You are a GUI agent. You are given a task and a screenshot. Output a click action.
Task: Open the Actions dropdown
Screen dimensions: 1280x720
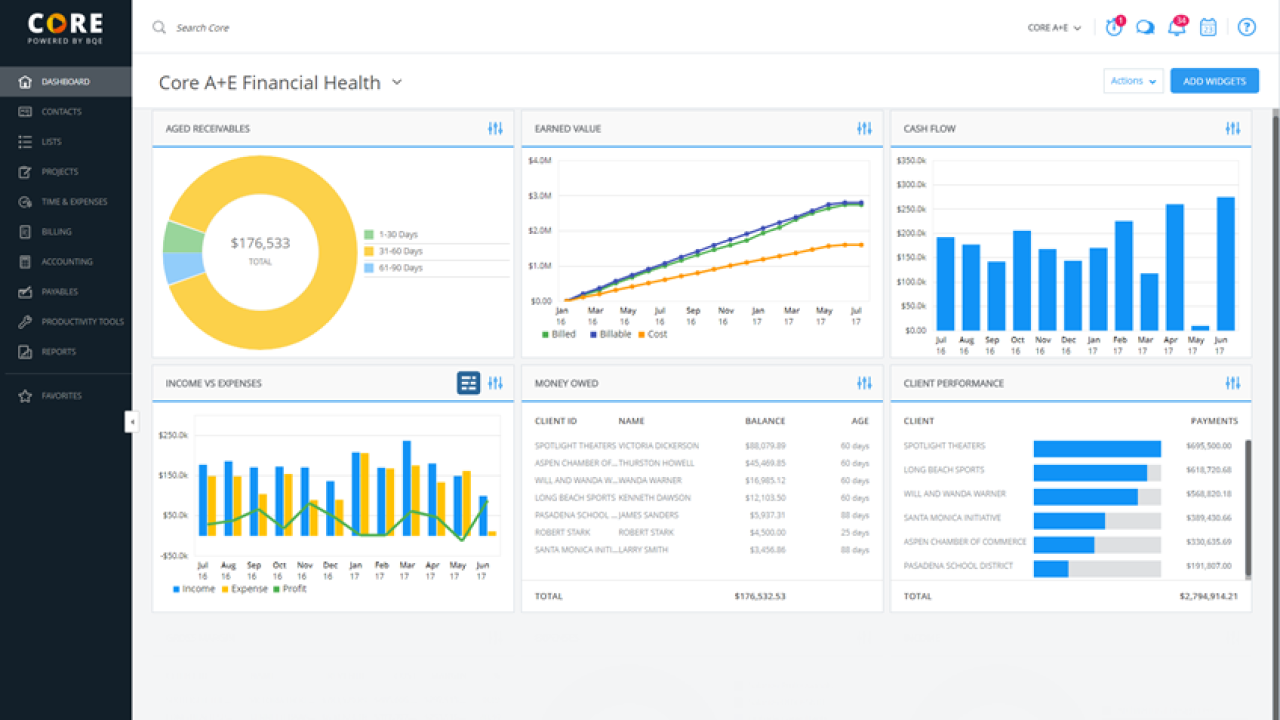[x=1133, y=81]
